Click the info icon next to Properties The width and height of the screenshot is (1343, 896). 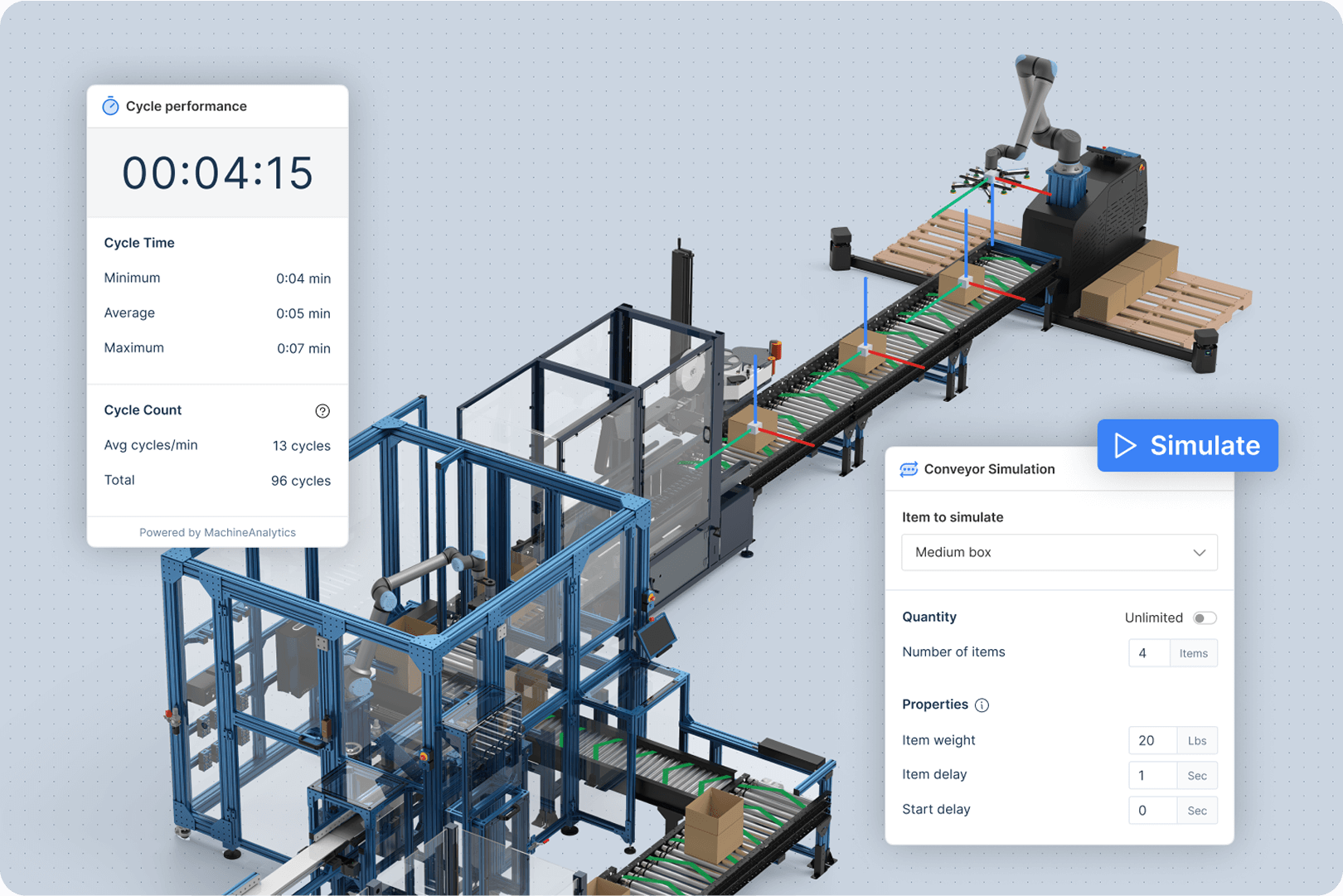(x=982, y=705)
